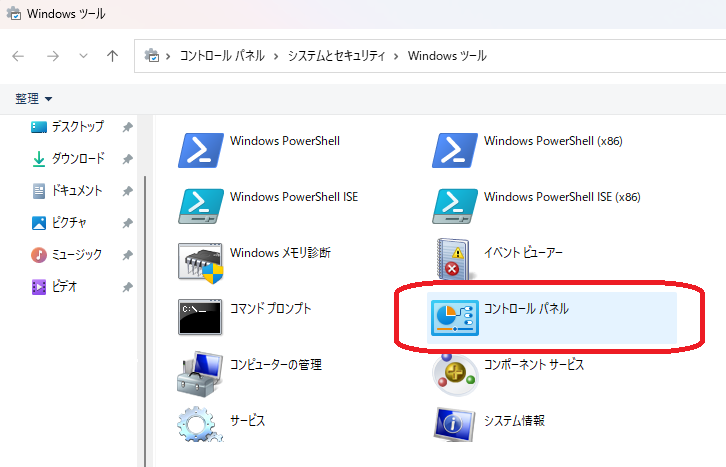Select ミュージック in the navigation pane
Viewport: 726px width, 467px height.
click(x=76, y=255)
